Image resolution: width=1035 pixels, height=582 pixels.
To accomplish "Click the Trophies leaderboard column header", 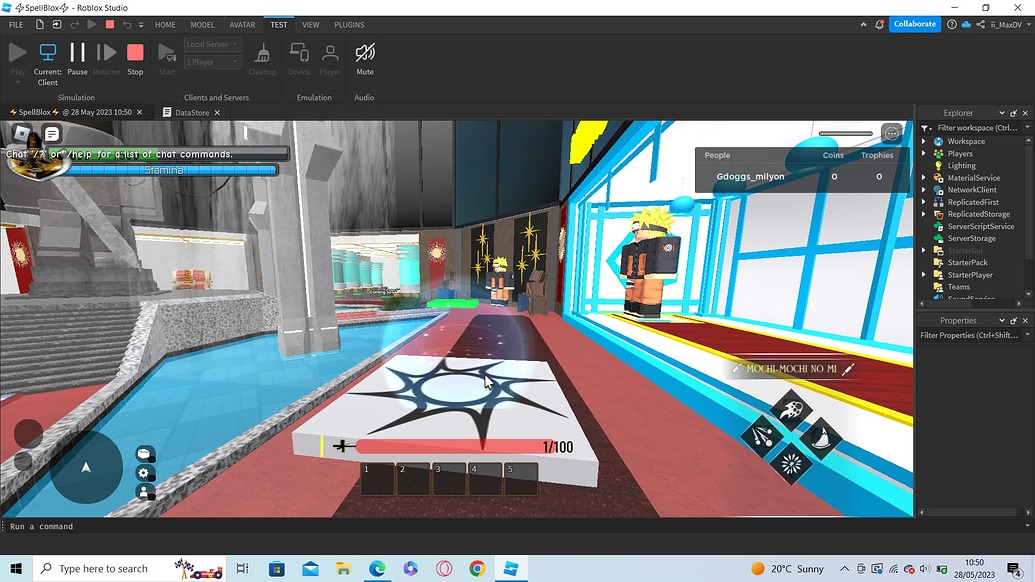I will pyautogui.click(x=877, y=155).
